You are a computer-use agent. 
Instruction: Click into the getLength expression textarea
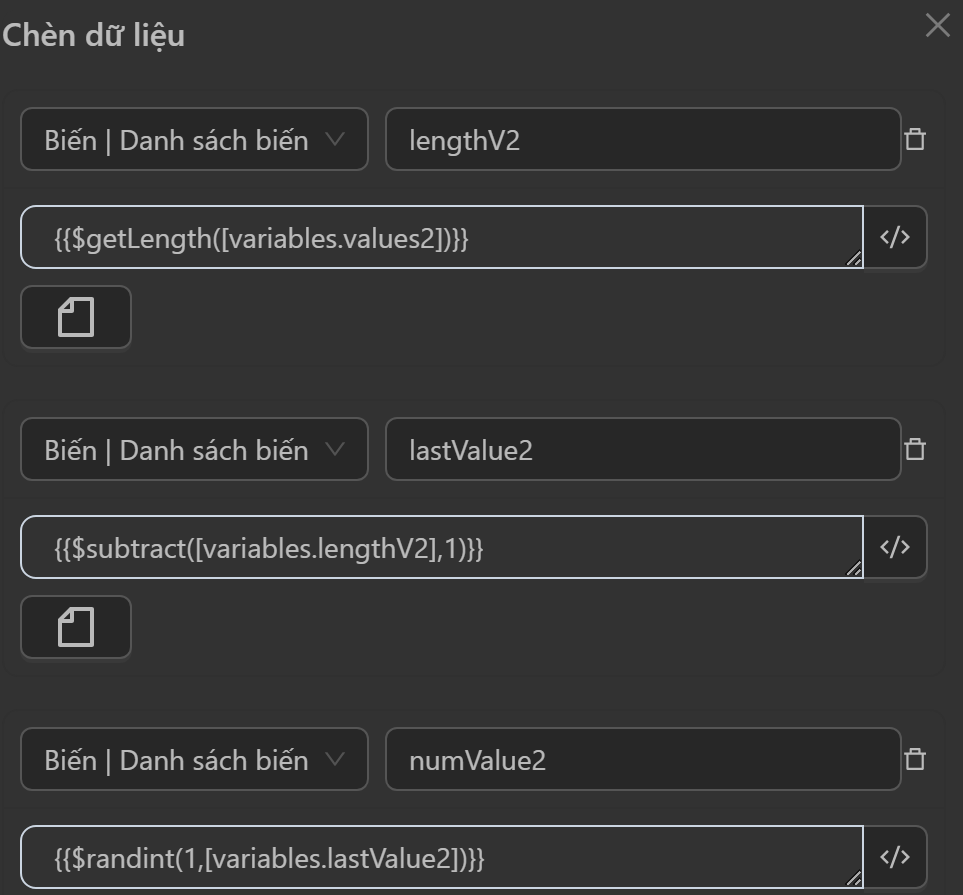point(440,238)
